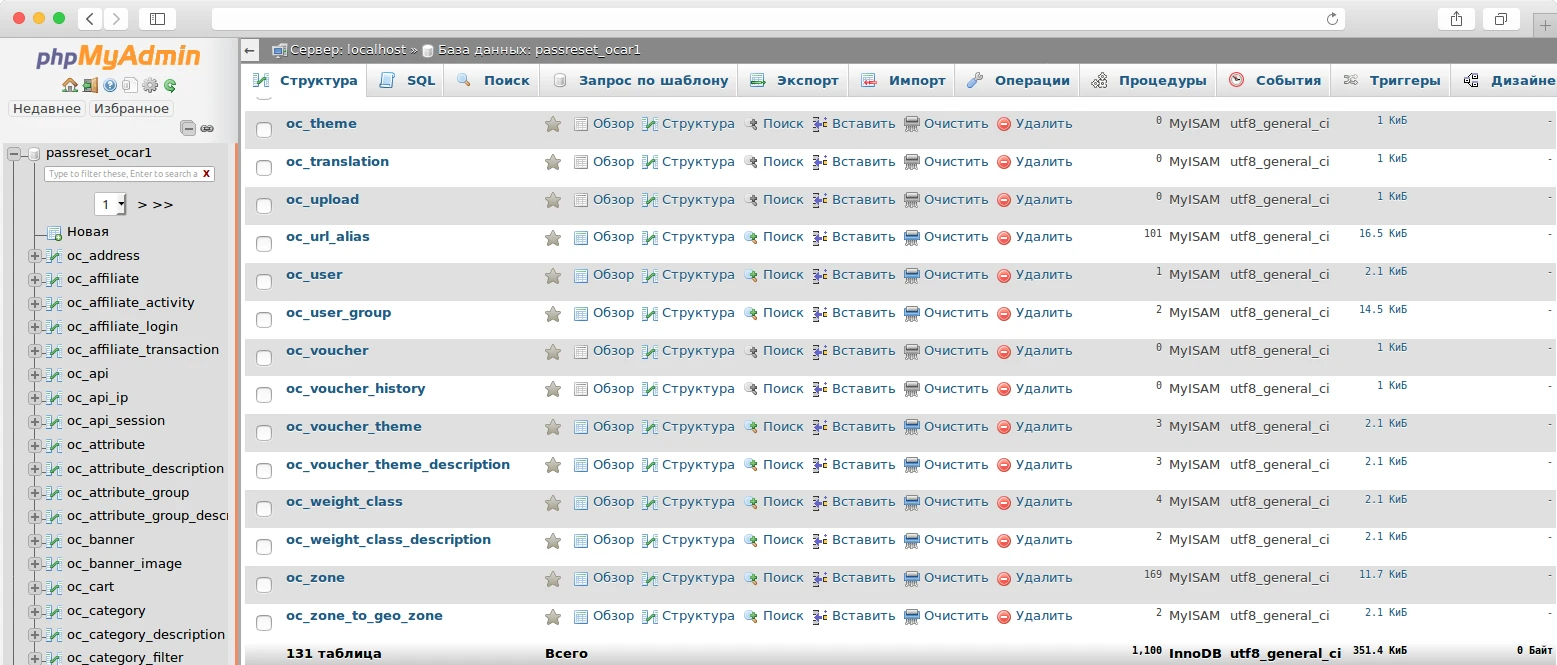Viewport: 1557px width, 665px height.
Task: Open navigation panel settings gear icon
Action: 150,86
